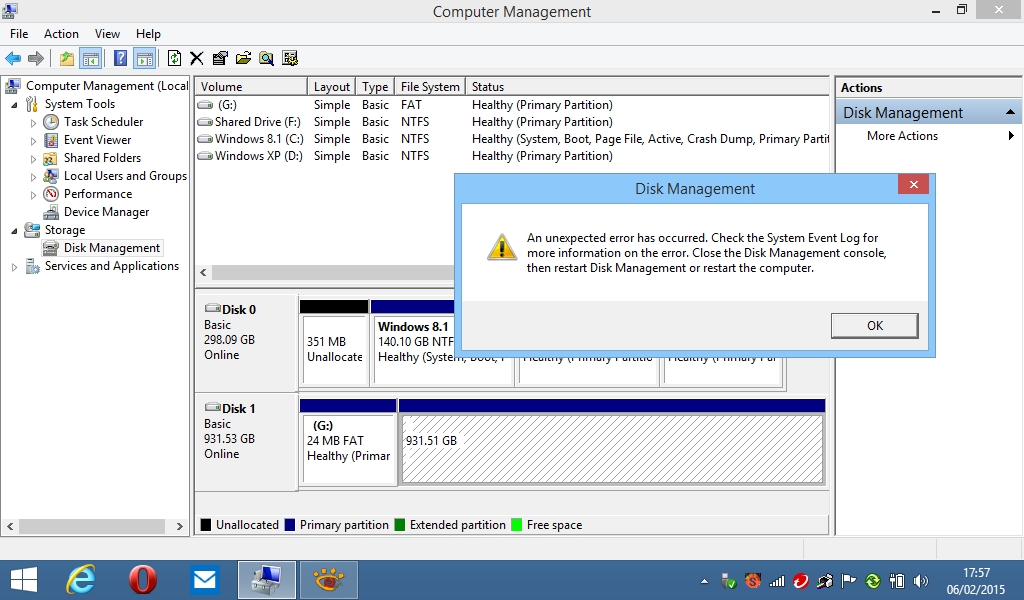The width and height of the screenshot is (1024, 600).
Task: Select the Windows 8.1 (C:) volume row
Action: point(513,139)
